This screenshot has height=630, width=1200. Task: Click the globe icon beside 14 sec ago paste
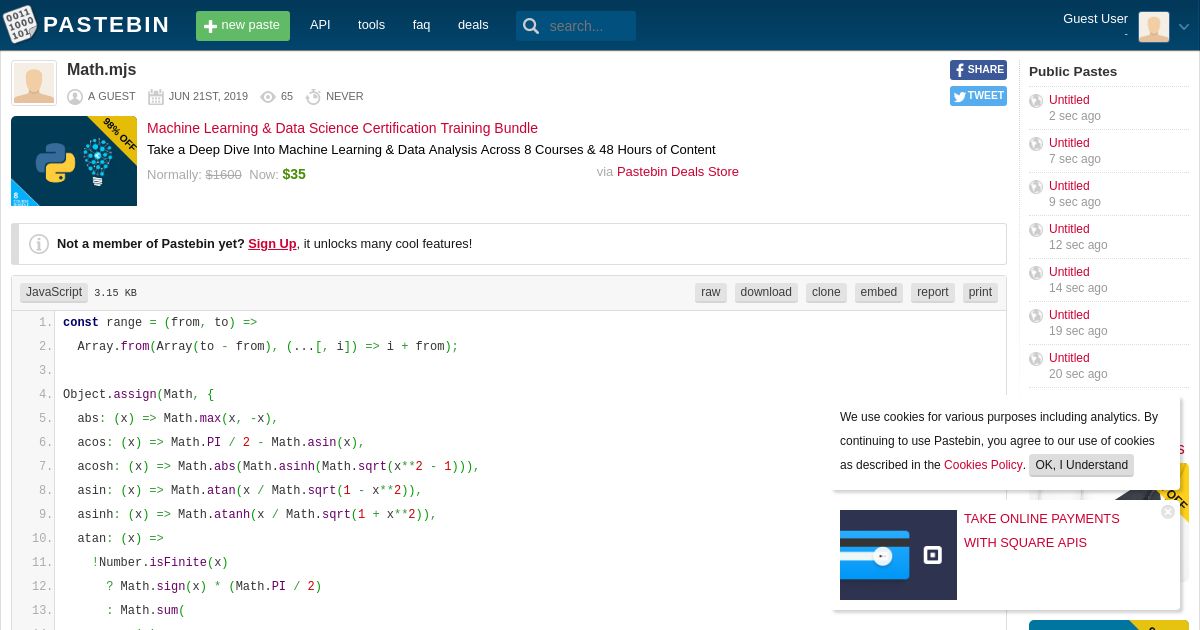[x=1036, y=273]
